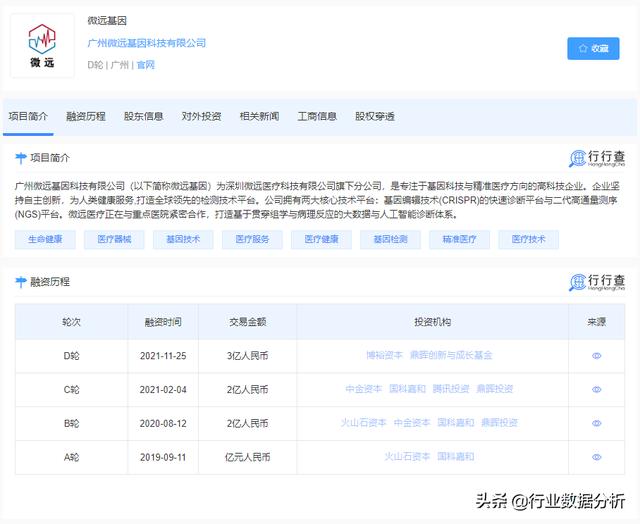Select the 3亿人民币 amount cell
This screenshot has height=524, width=640.
[247, 356]
